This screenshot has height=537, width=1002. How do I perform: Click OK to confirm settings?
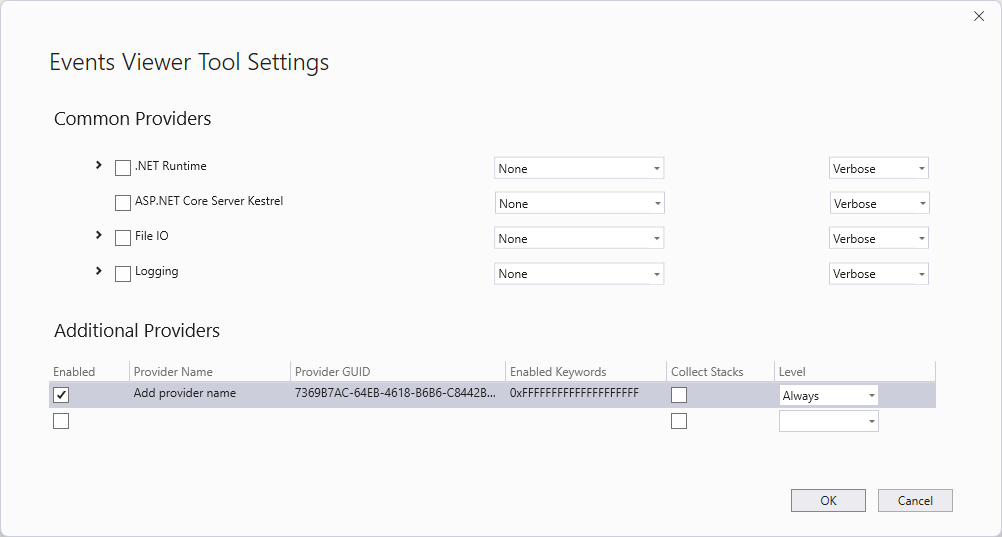tap(828, 501)
